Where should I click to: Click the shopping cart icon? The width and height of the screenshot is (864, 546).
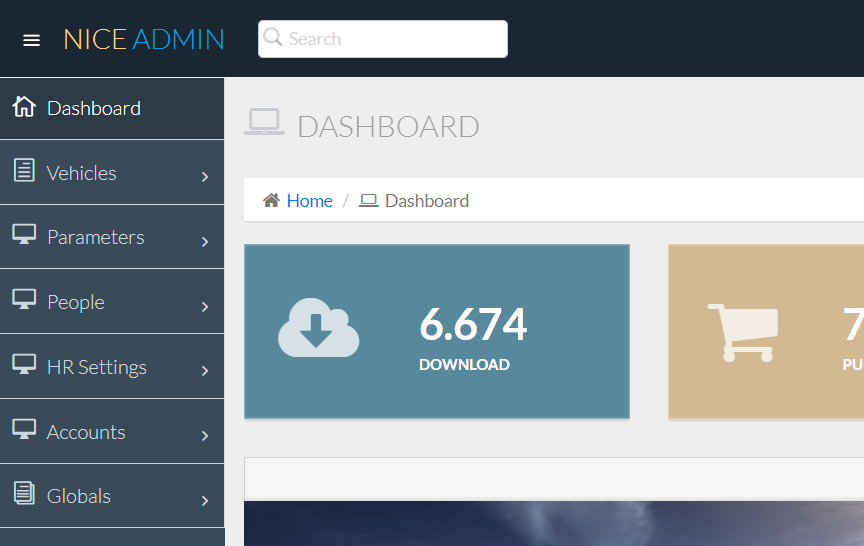(743, 333)
